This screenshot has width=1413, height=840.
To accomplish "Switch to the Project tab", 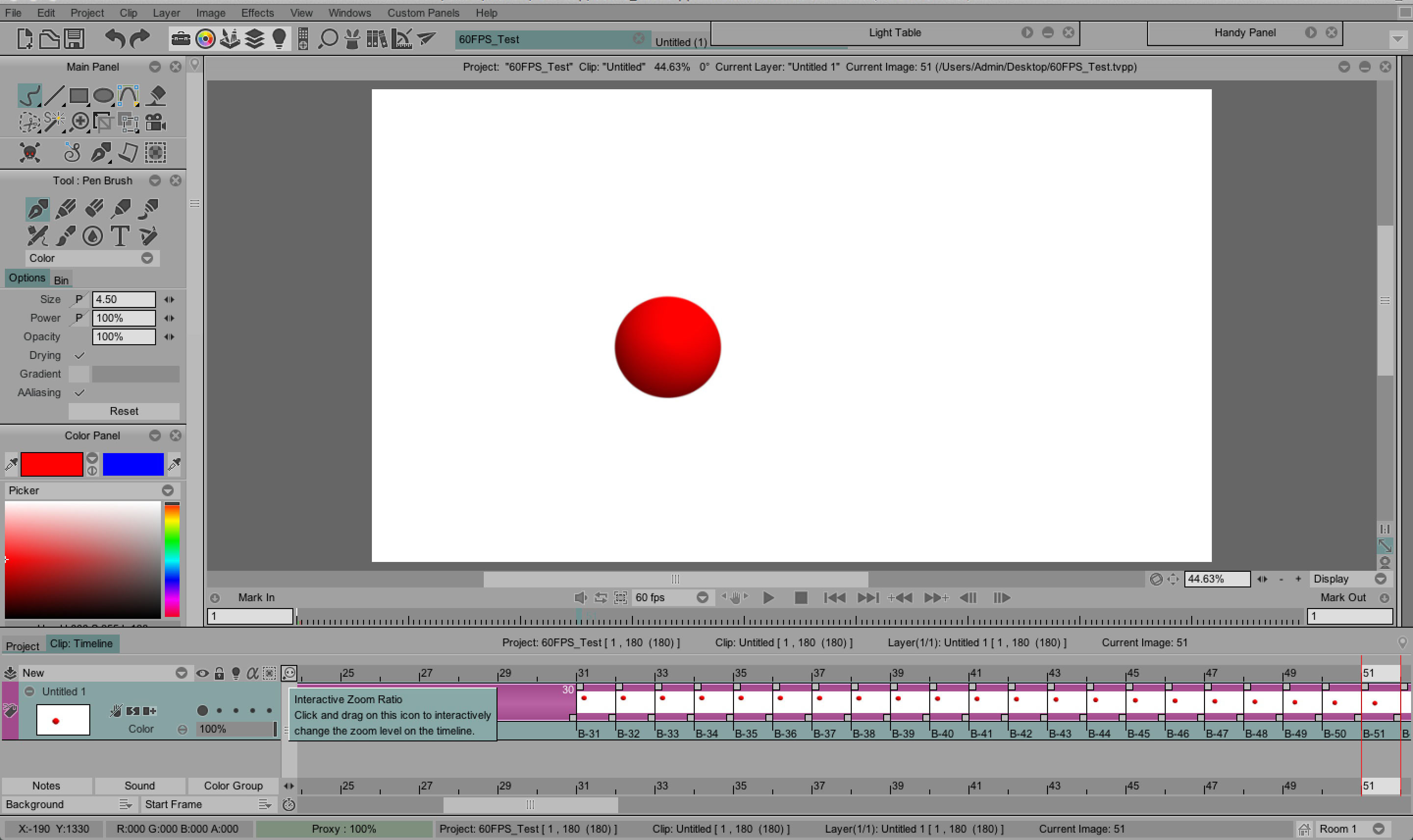I will tap(23, 646).
